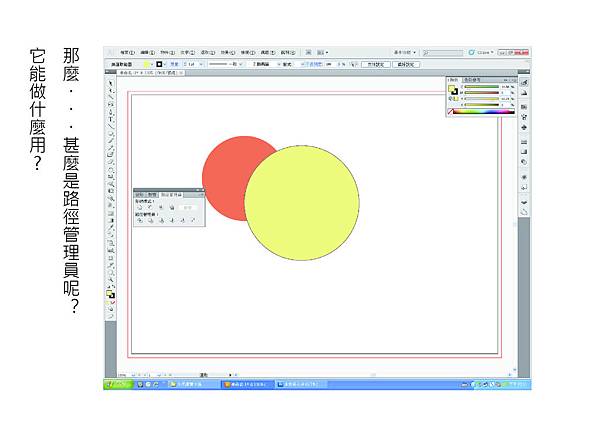Image resolution: width=600 pixels, height=427 pixels.
Task: Open the 選取(S) menu
Action: point(208,52)
